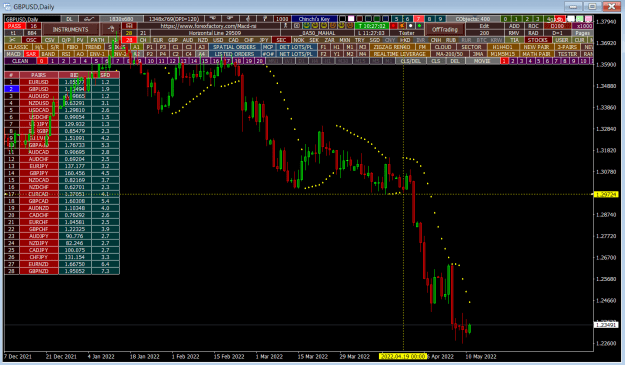Image resolution: width=625 pixels, height=365 pixels.
Task: Click the scissors icon left of OSC
Action: pyautogui.click(x=12, y=40)
